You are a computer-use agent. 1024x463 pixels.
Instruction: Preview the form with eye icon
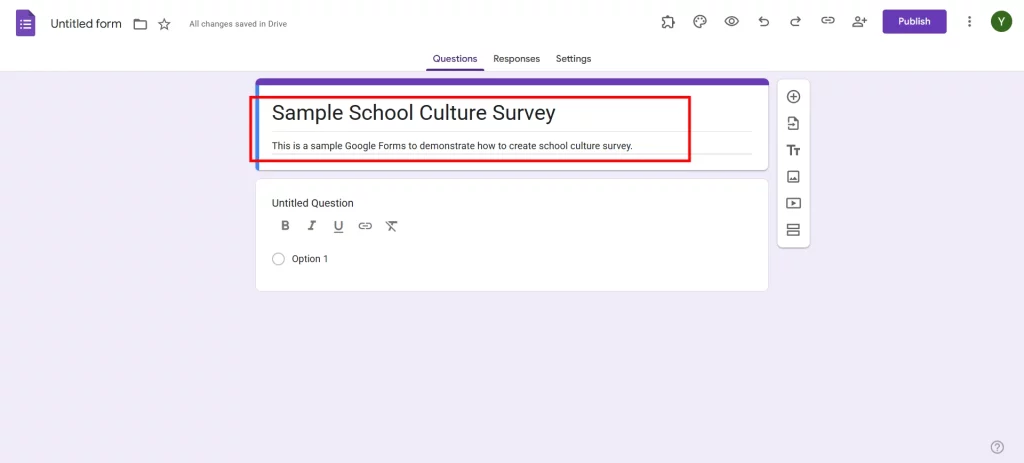coord(731,22)
